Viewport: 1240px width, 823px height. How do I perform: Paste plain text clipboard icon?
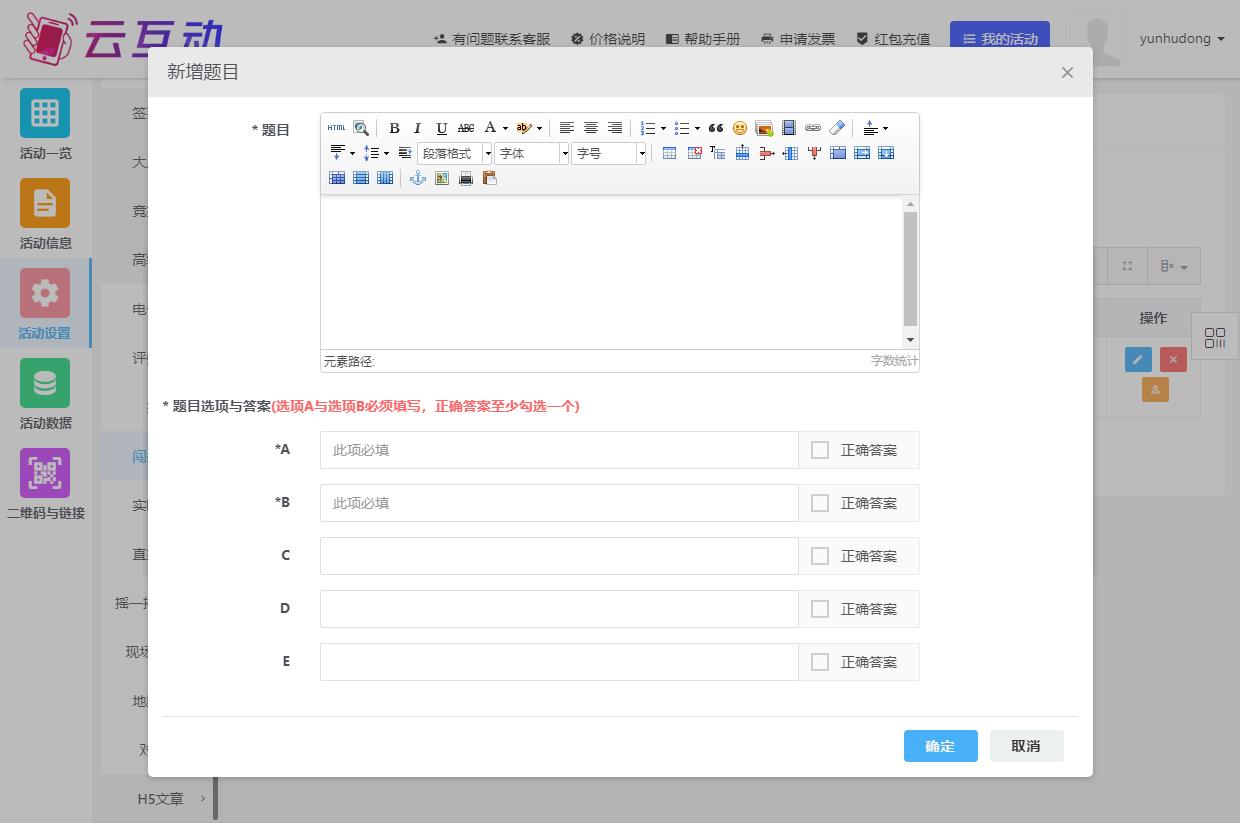(489, 178)
